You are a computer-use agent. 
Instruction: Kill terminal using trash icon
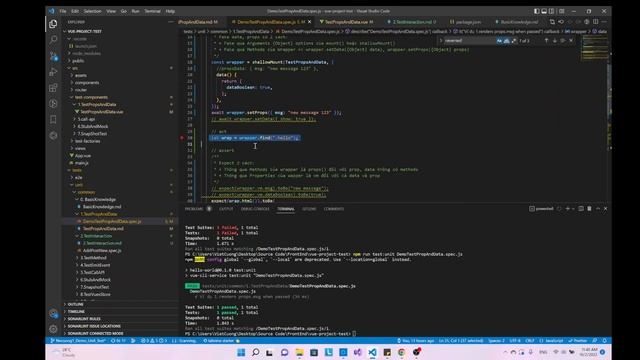(x=589, y=209)
